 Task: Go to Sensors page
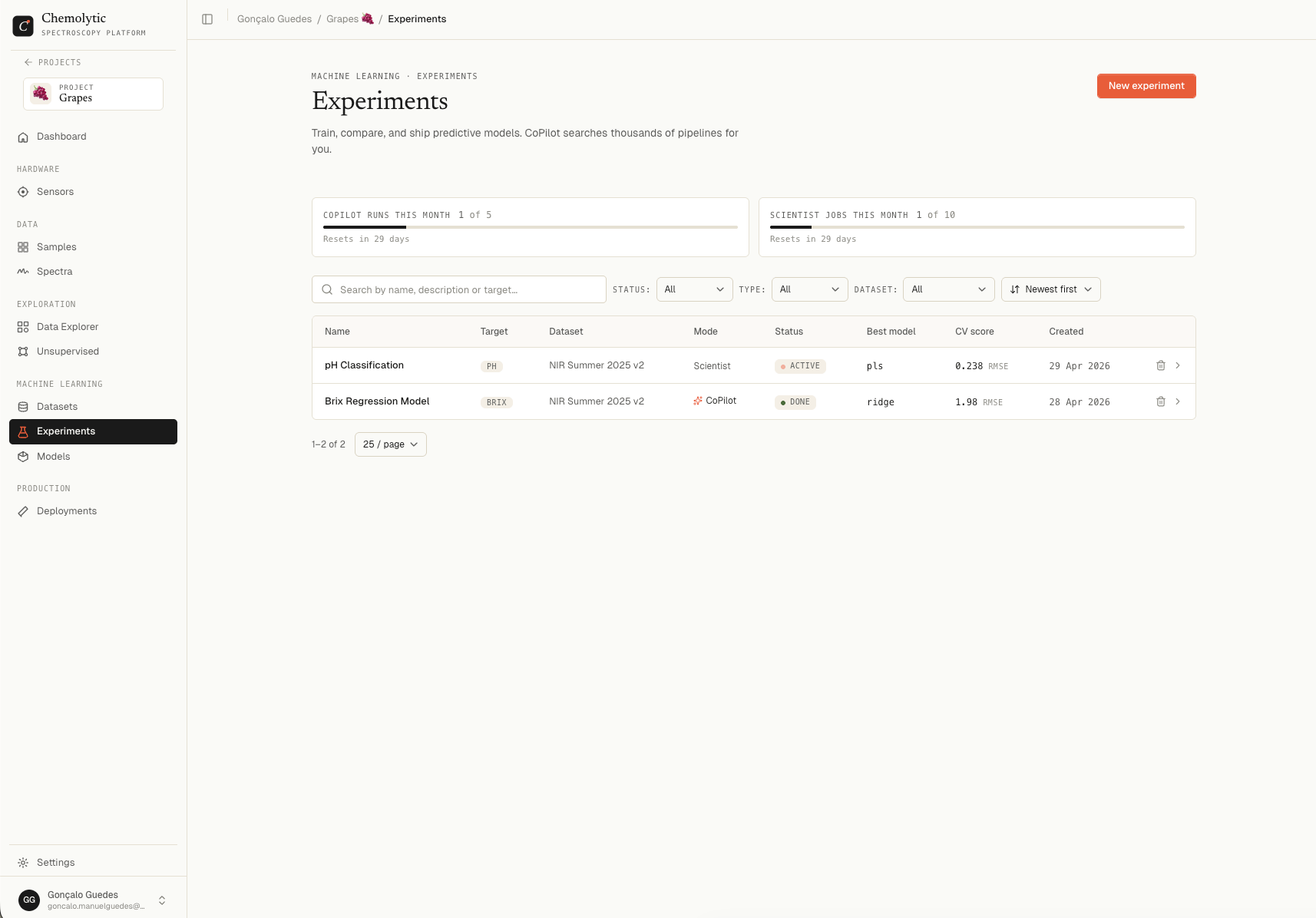(x=93, y=192)
